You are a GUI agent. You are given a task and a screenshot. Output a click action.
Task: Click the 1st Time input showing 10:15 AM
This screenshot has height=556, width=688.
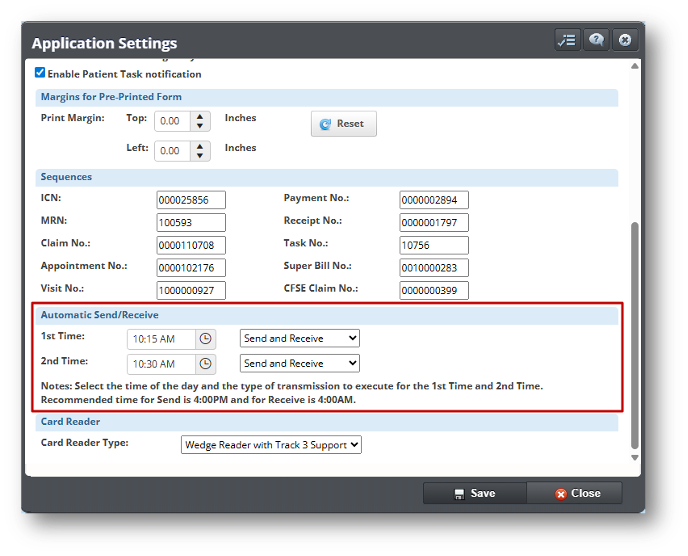coord(160,339)
